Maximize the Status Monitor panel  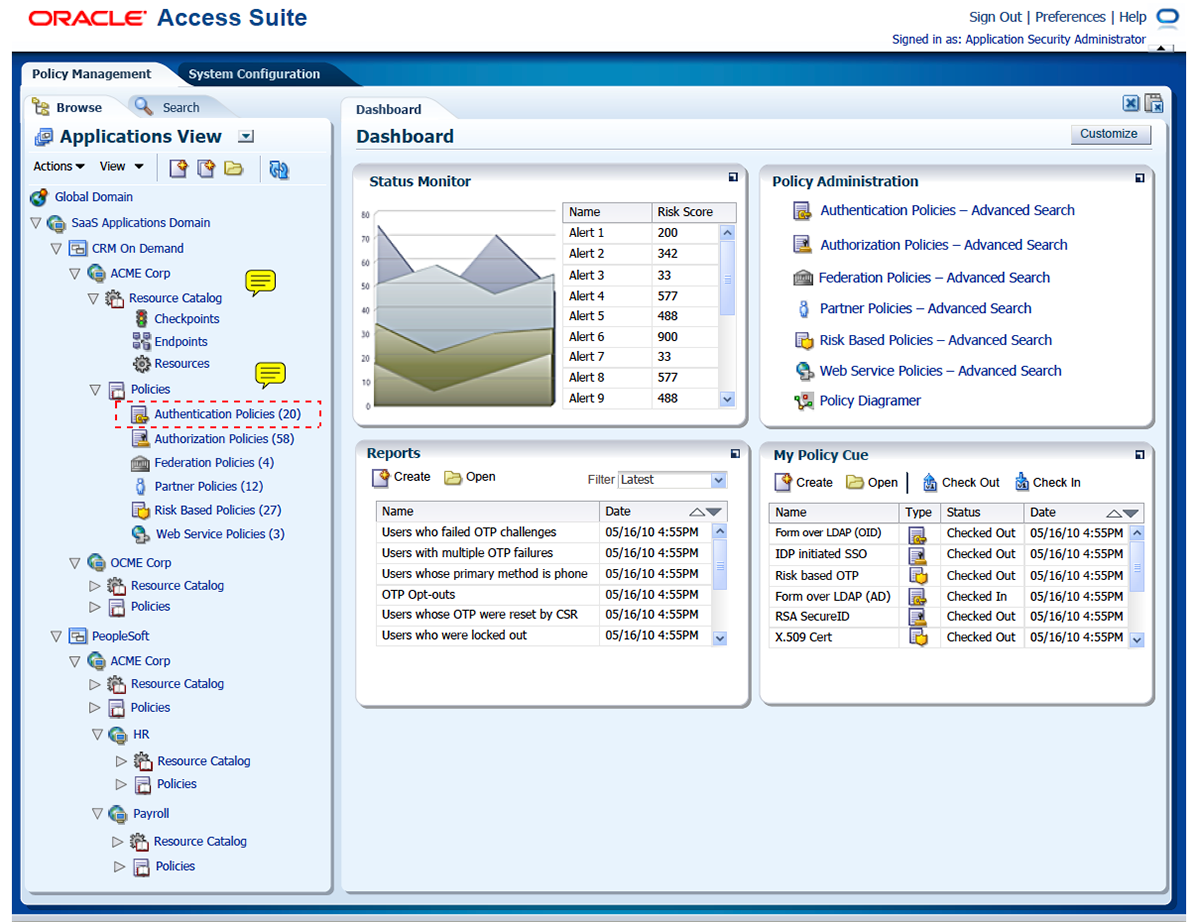pos(735,178)
